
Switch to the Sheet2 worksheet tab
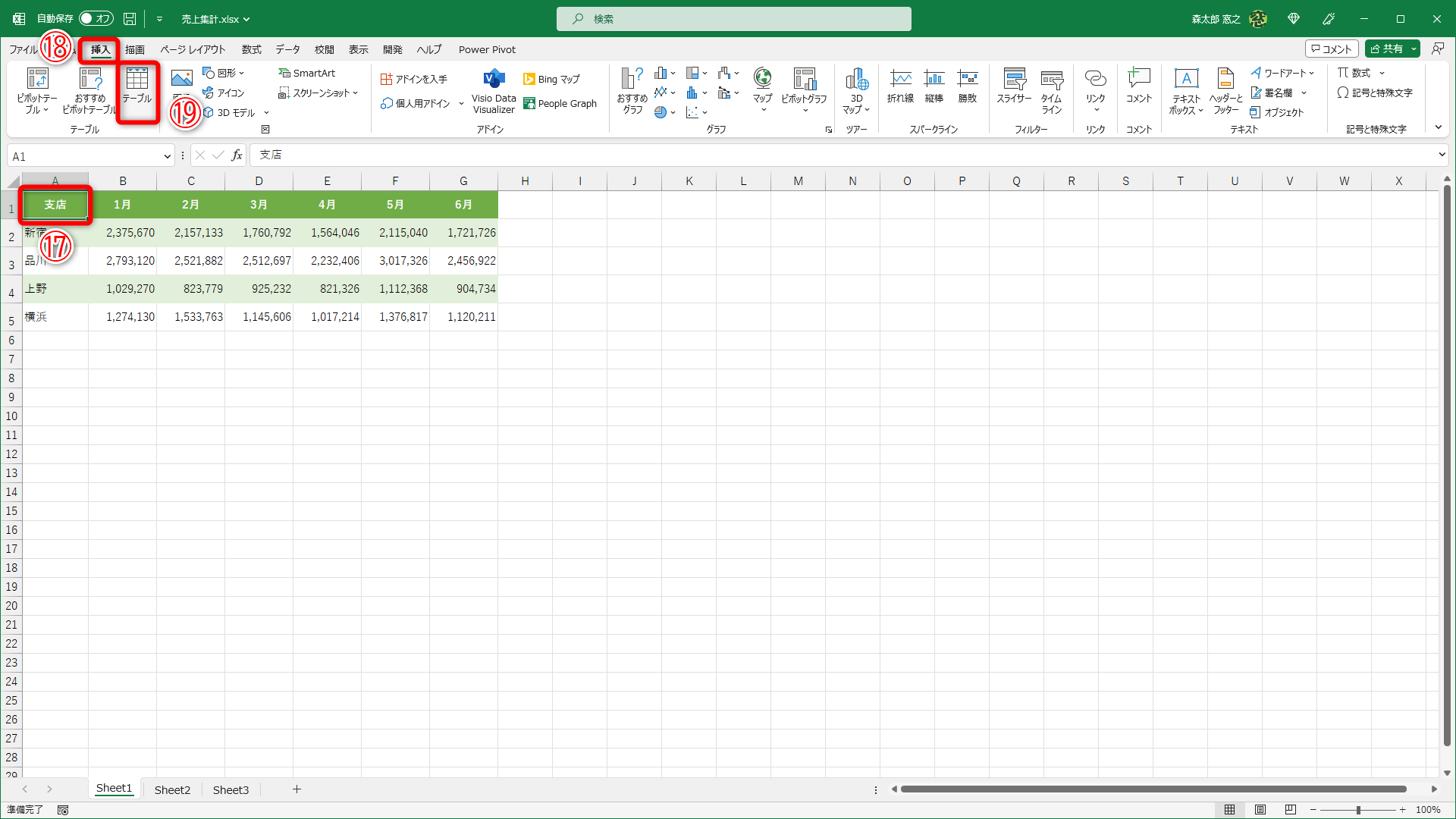172,789
